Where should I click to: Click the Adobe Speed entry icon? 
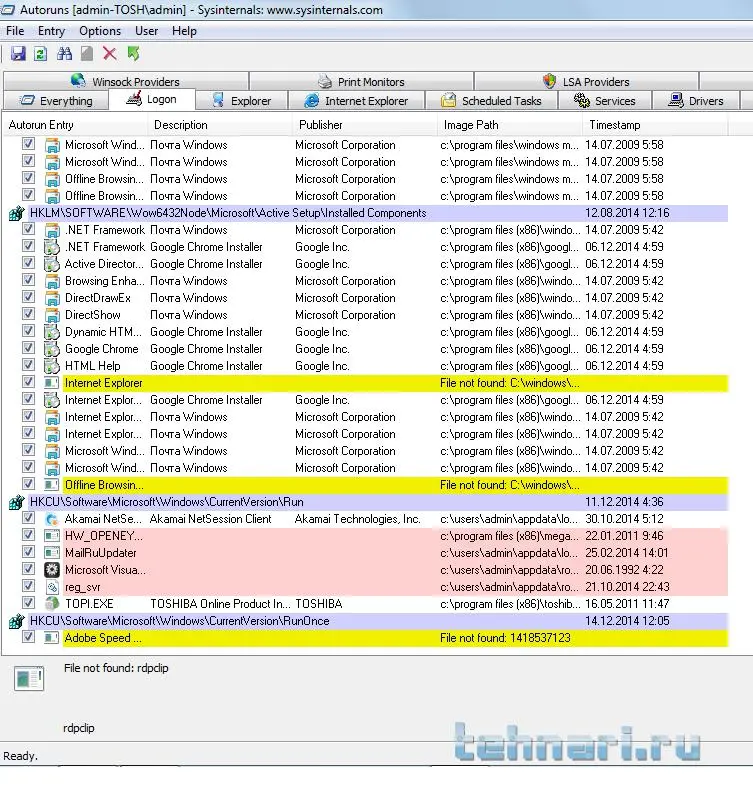tap(52, 638)
